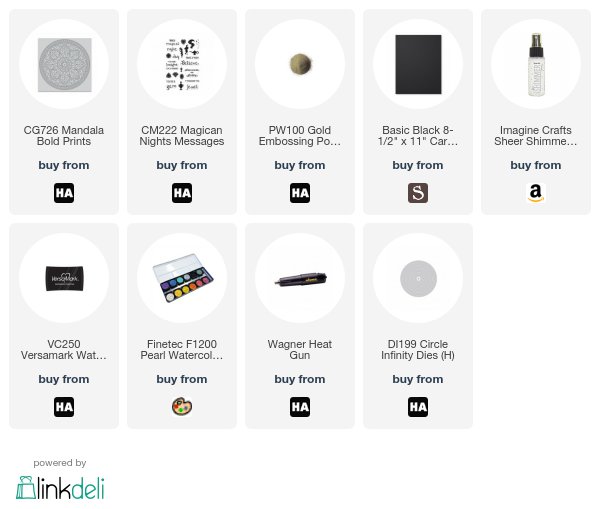Select the Finetec pearl watercolor palette image
Image resolution: width=600 pixels, height=509 pixels.
pyautogui.click(x=183, y=278)
